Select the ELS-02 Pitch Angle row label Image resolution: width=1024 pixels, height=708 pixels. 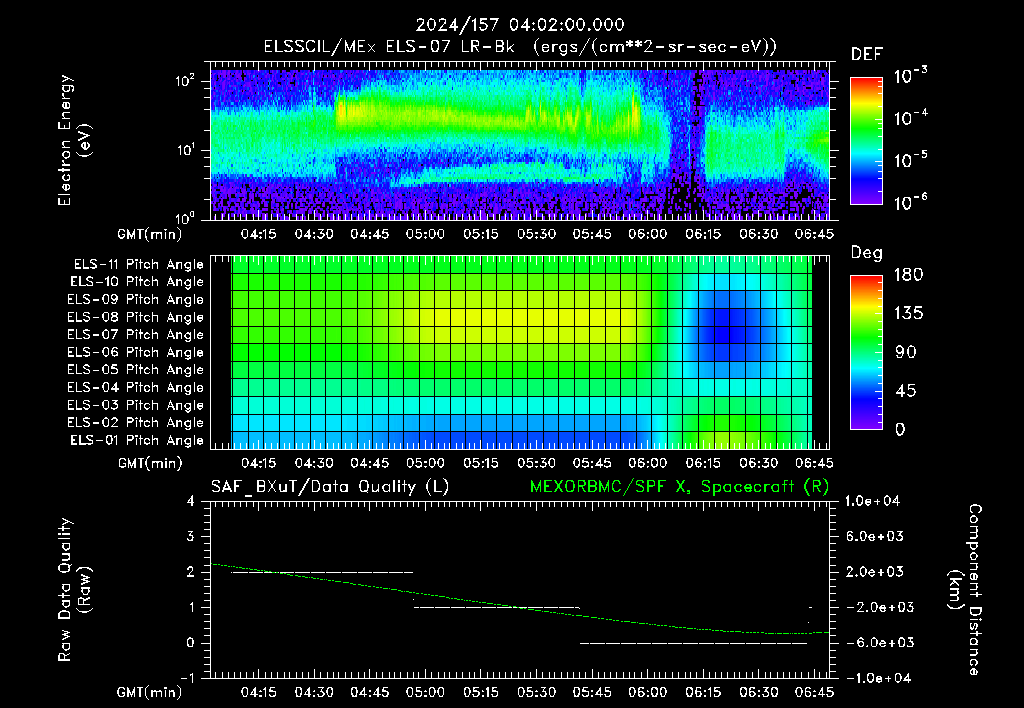(136, 423)
